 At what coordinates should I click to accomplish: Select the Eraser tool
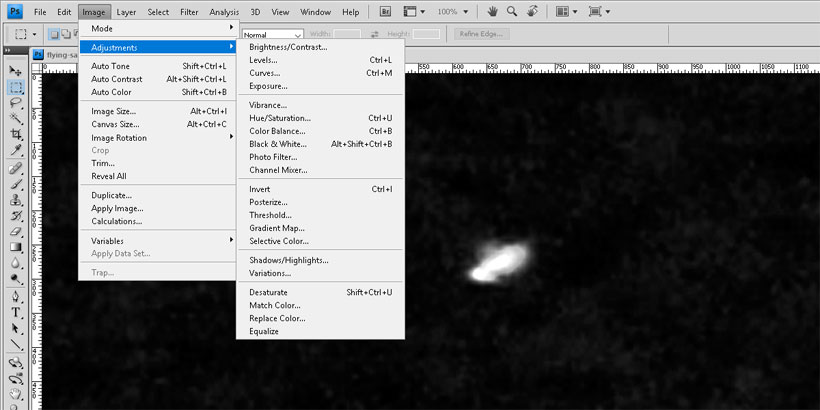[x=16, y=231]
